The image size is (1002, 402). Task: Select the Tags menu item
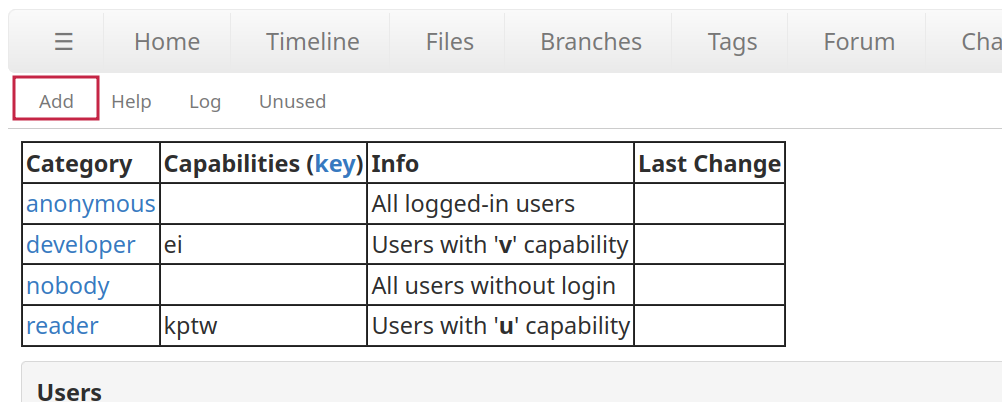732,42
